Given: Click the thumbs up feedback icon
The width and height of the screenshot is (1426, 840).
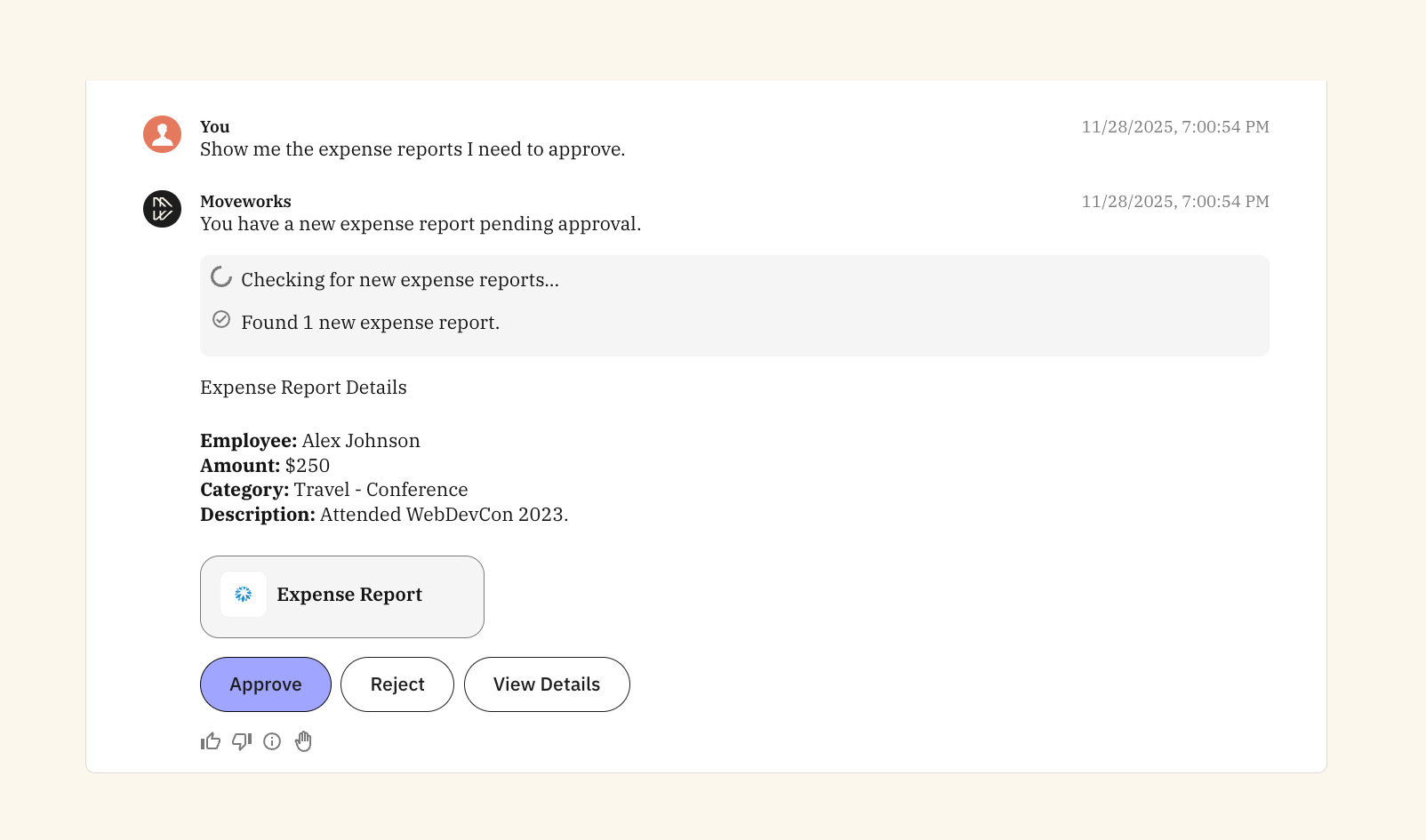Looking at the screenshot, I should (x=211, y=741).
